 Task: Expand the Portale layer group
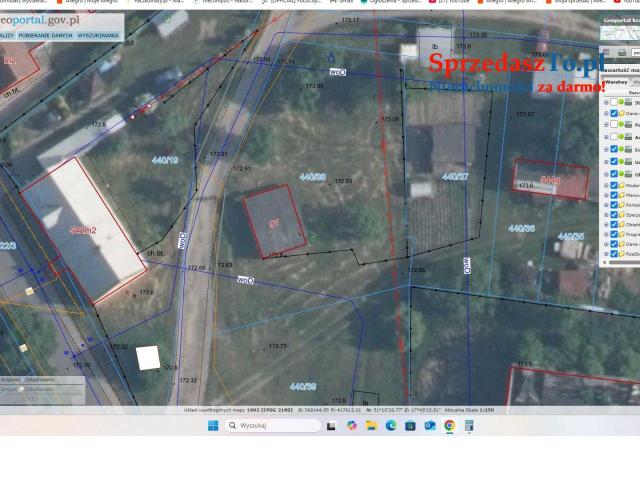coord(606,204)
